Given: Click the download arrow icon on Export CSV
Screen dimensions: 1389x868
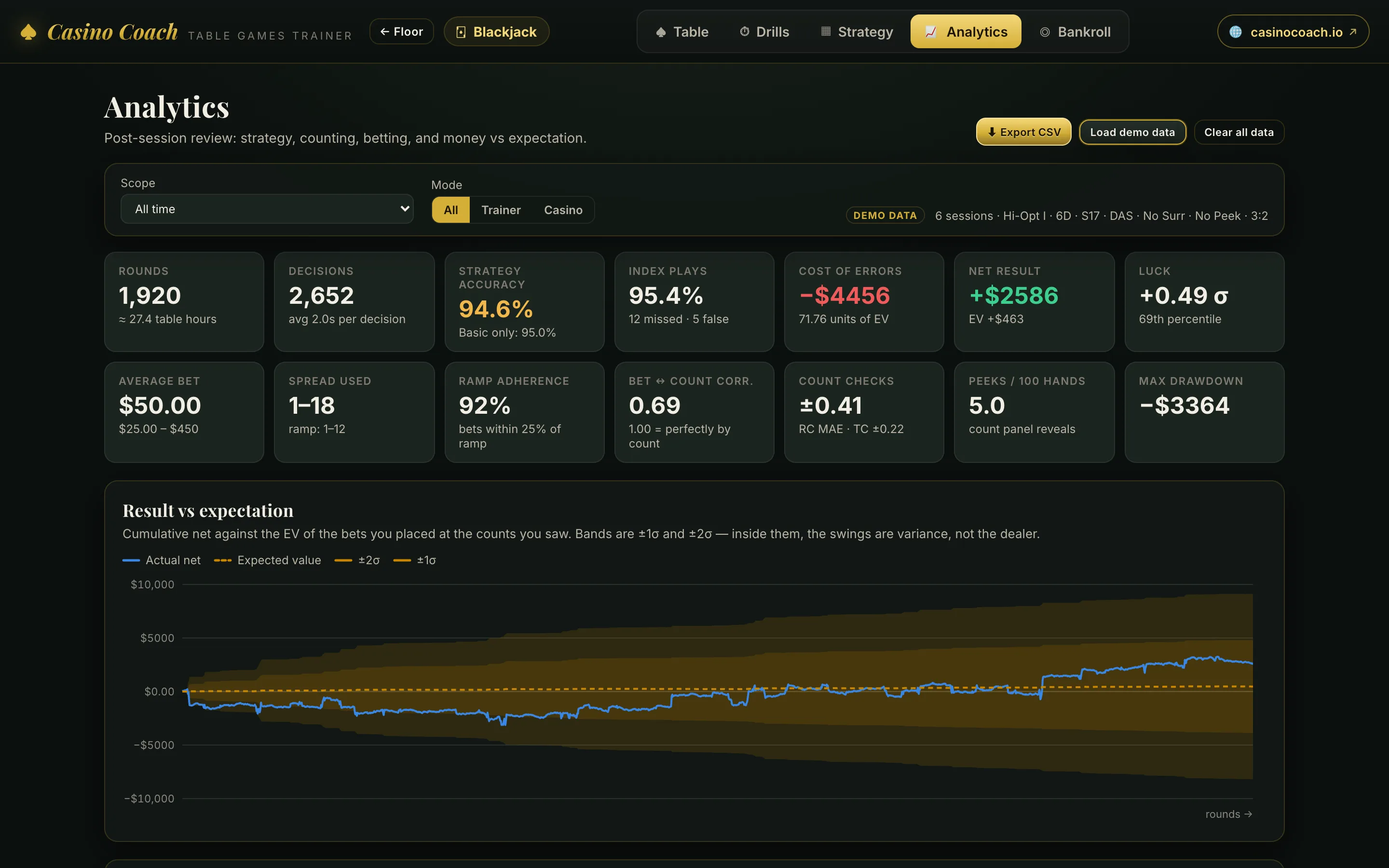Looking at the screenshot, I should coord(991,132).
